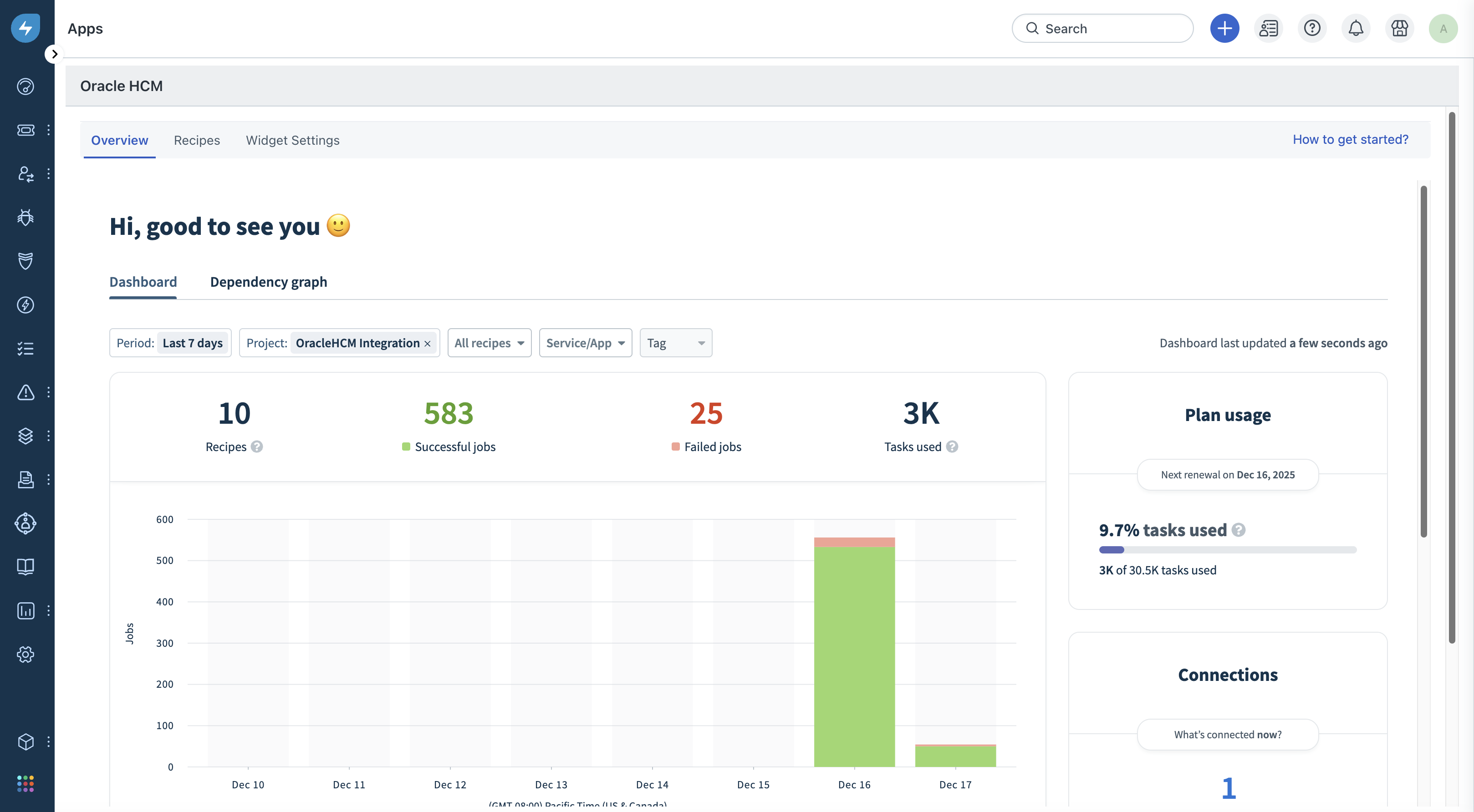Open the help question mark icon
This screenshot has width=1474, height=812.
coord(1311,28)
